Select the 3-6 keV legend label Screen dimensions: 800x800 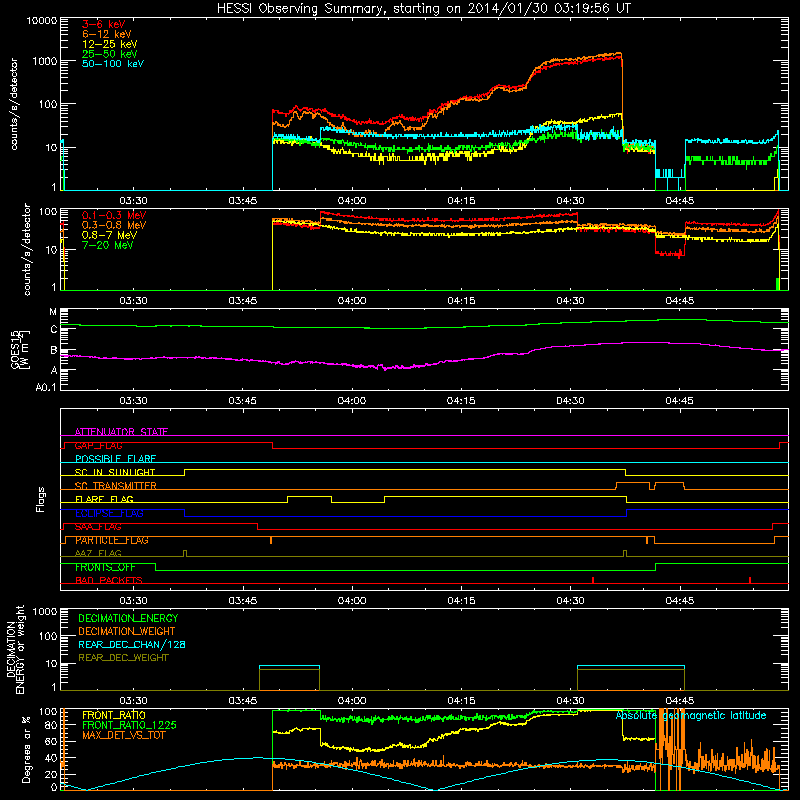[103, 24]
